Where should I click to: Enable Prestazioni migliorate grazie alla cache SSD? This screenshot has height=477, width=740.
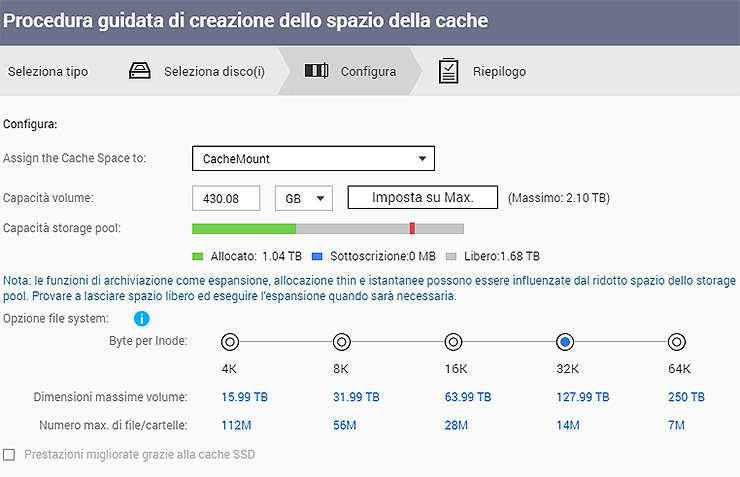pyautogui.click(x=10, y=455)
